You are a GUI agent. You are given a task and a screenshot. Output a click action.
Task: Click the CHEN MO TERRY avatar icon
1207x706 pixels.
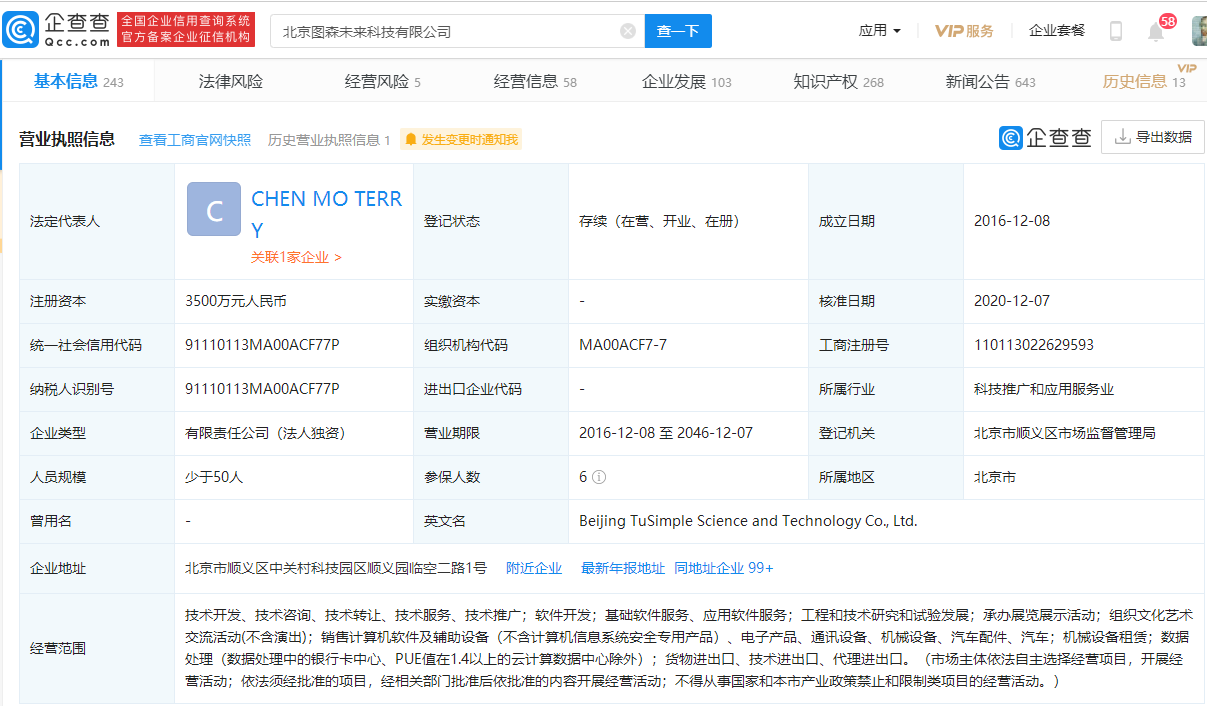coord(214,209)
